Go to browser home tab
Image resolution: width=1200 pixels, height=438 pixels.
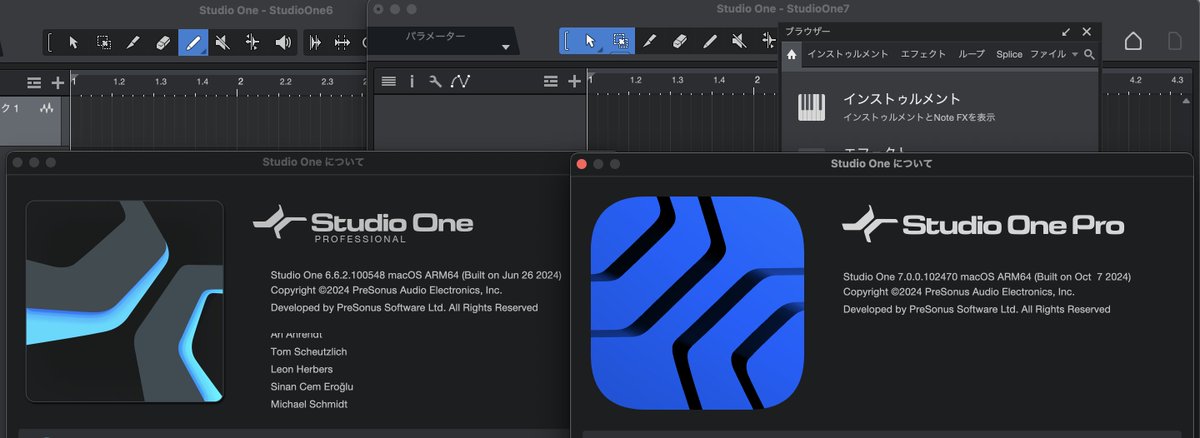792,54
